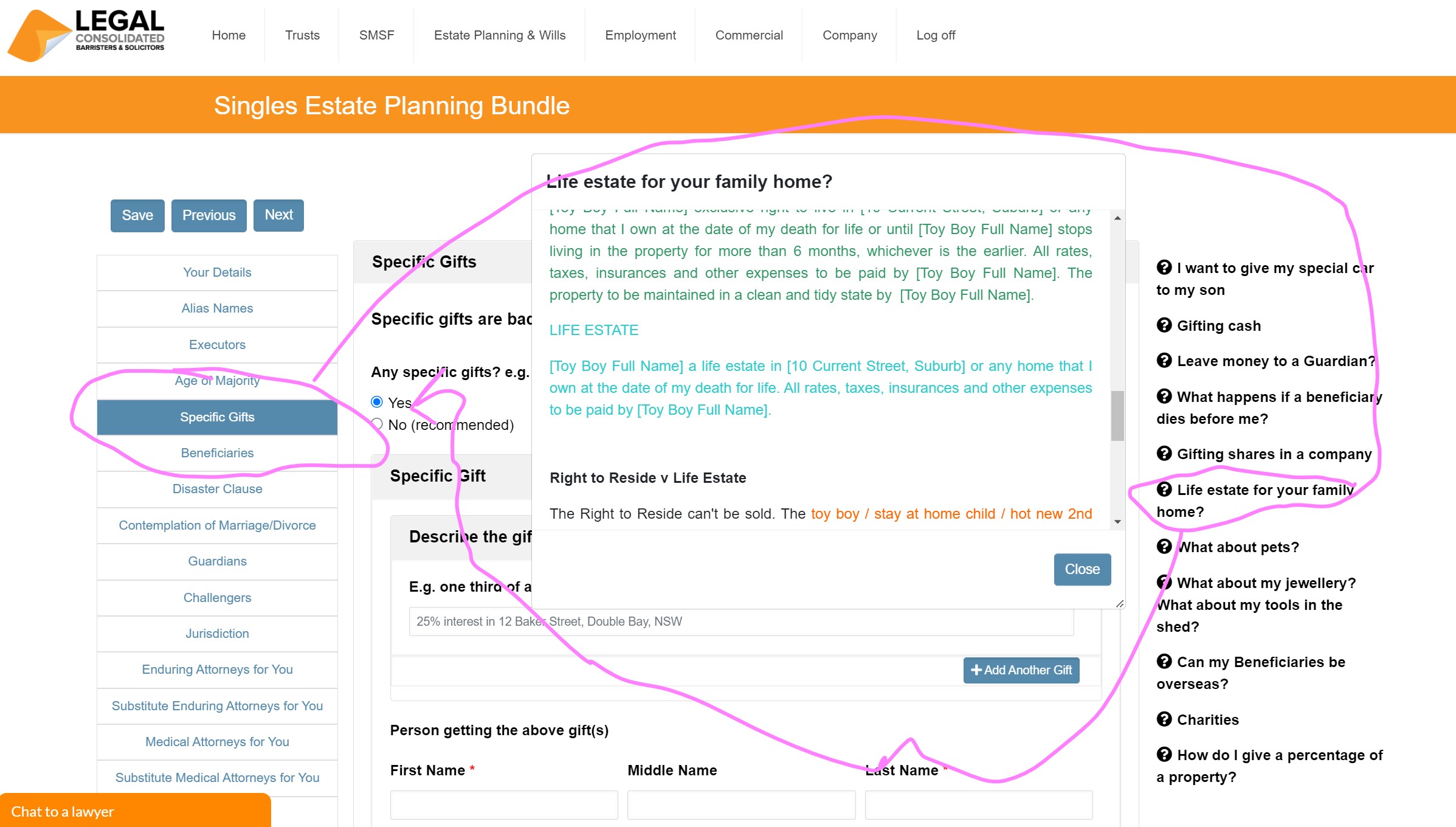Screen dimensions: 1456x827
Task: Open Estate Planning and Wills menu
Action: tap(500, 35)
